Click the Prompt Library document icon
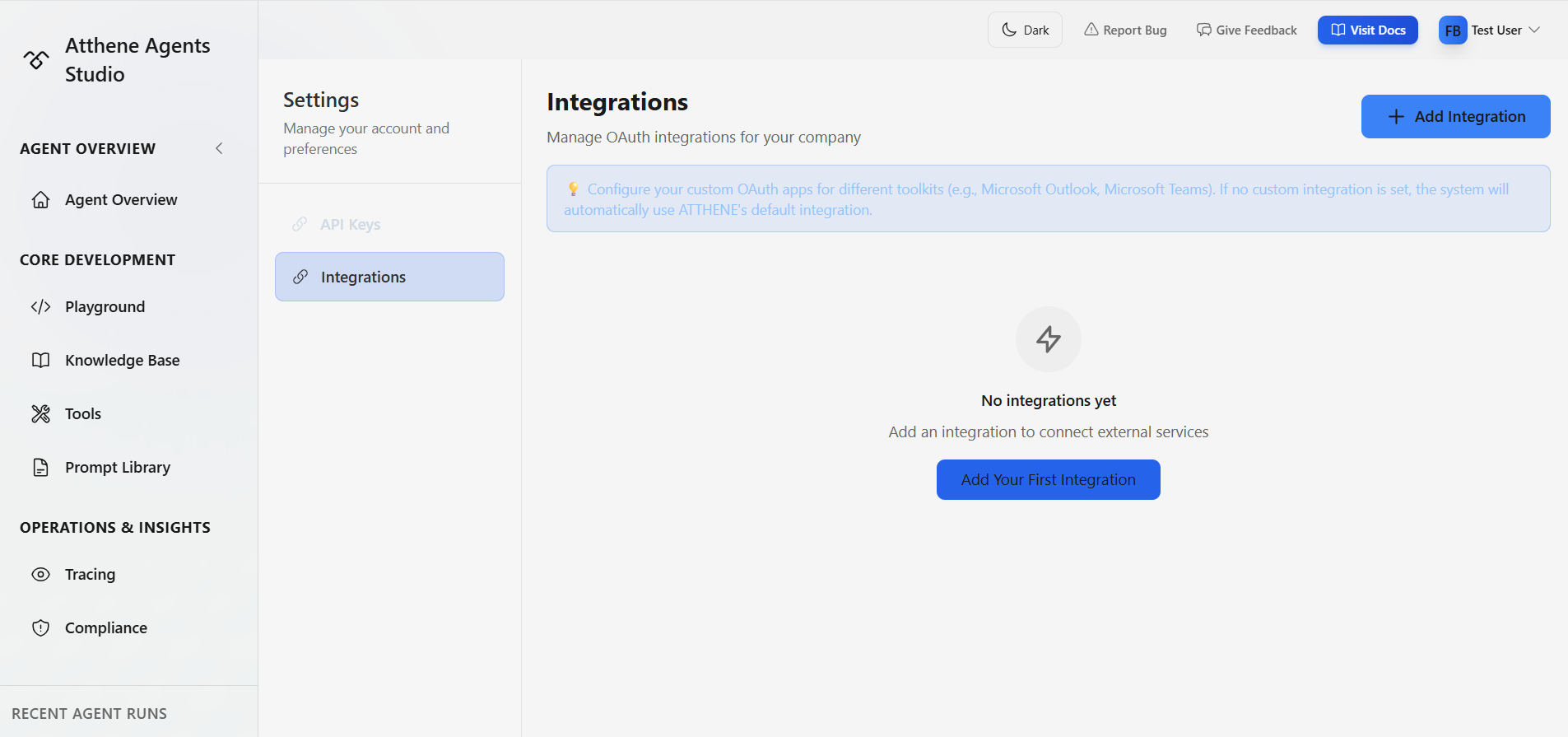Viewport: 1568px width, 737px height. 40,468
